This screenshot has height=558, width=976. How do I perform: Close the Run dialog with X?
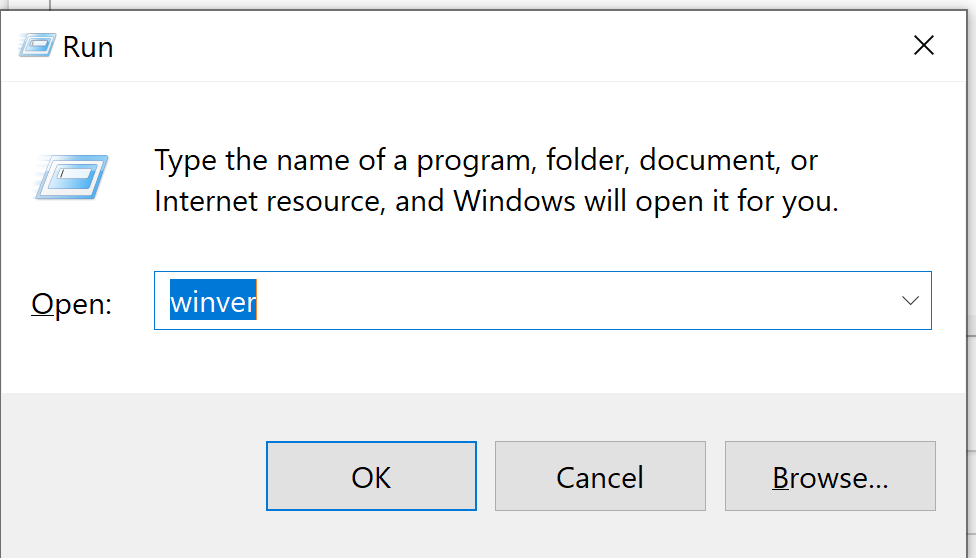click(923, 45)
